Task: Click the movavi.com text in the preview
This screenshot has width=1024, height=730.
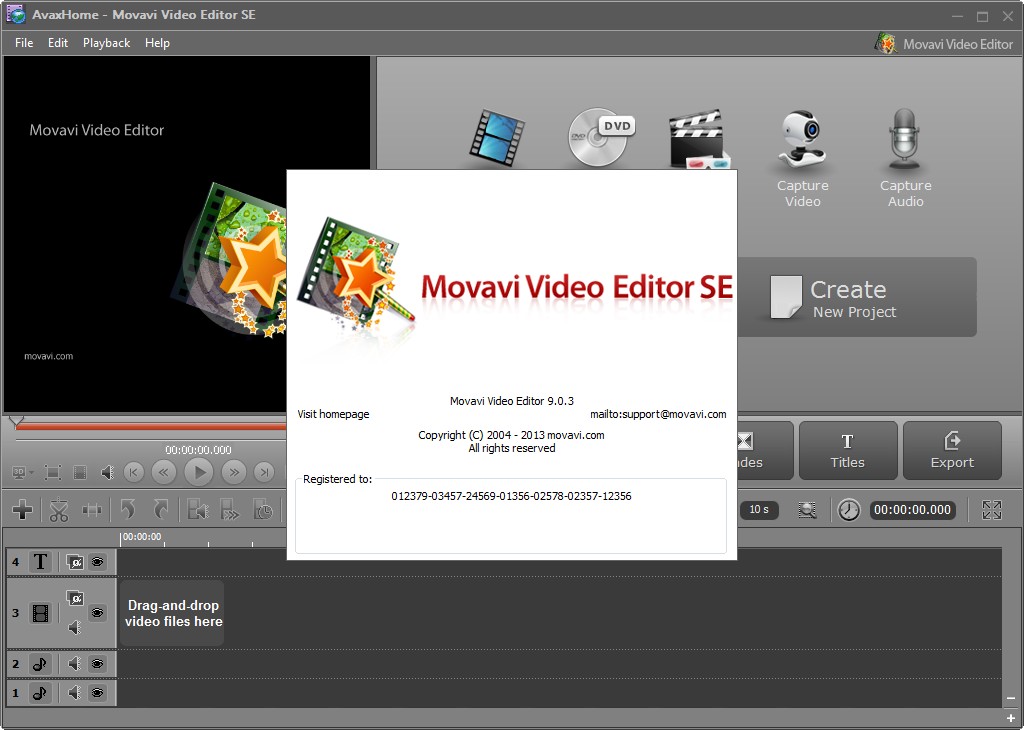Action: [x=48, y=356]
